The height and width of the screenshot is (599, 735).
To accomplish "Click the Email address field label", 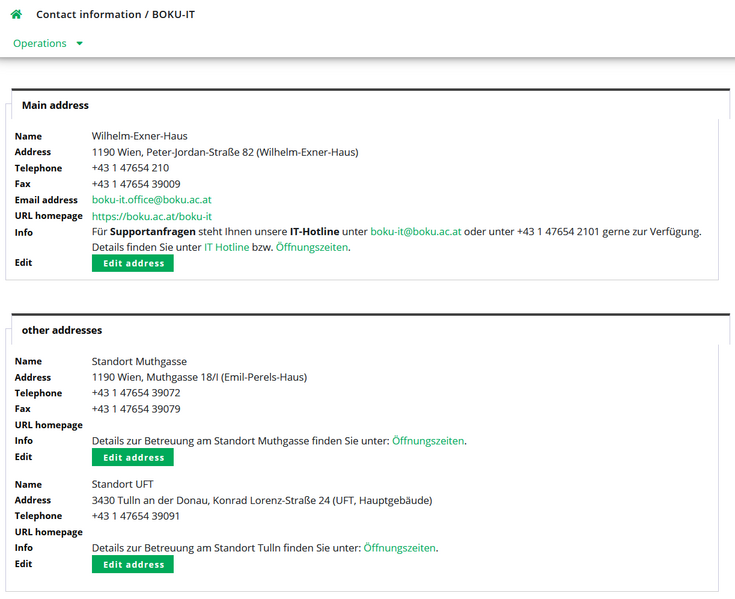I will coord(46,200).
